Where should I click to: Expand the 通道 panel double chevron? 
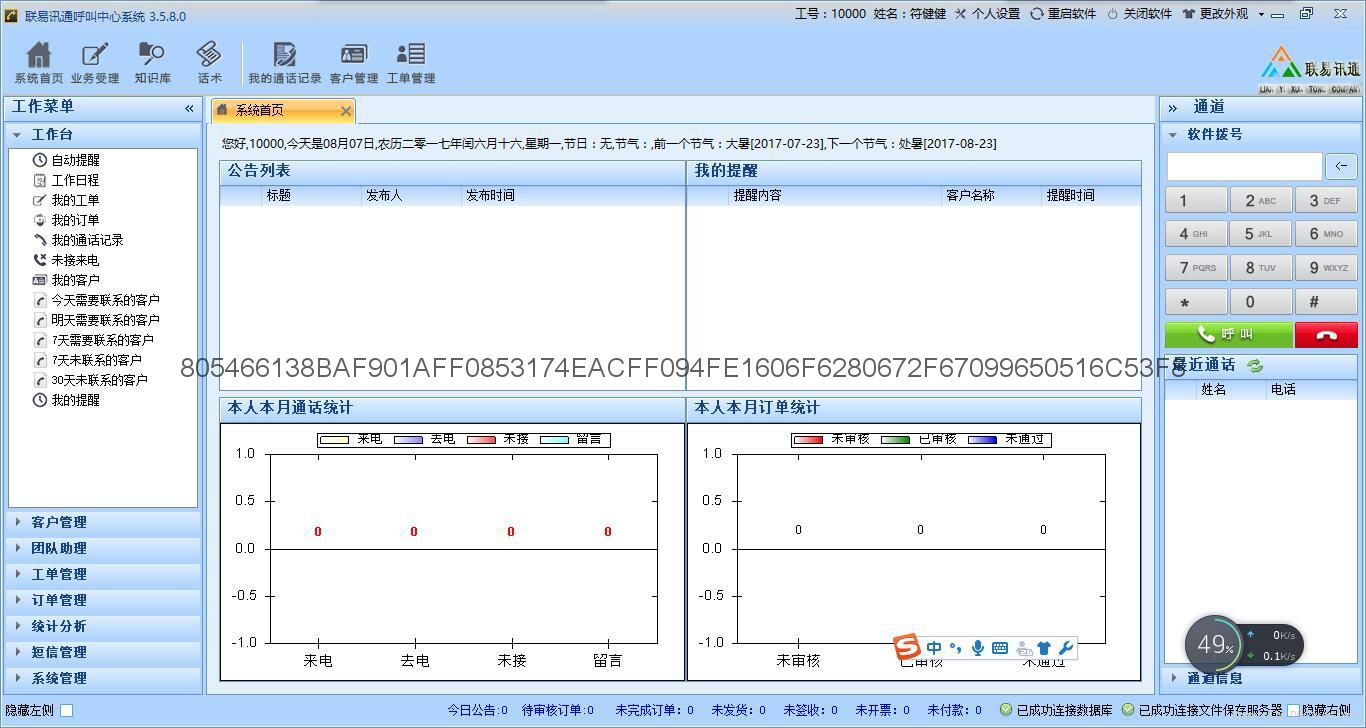[x=1173, y=107]
